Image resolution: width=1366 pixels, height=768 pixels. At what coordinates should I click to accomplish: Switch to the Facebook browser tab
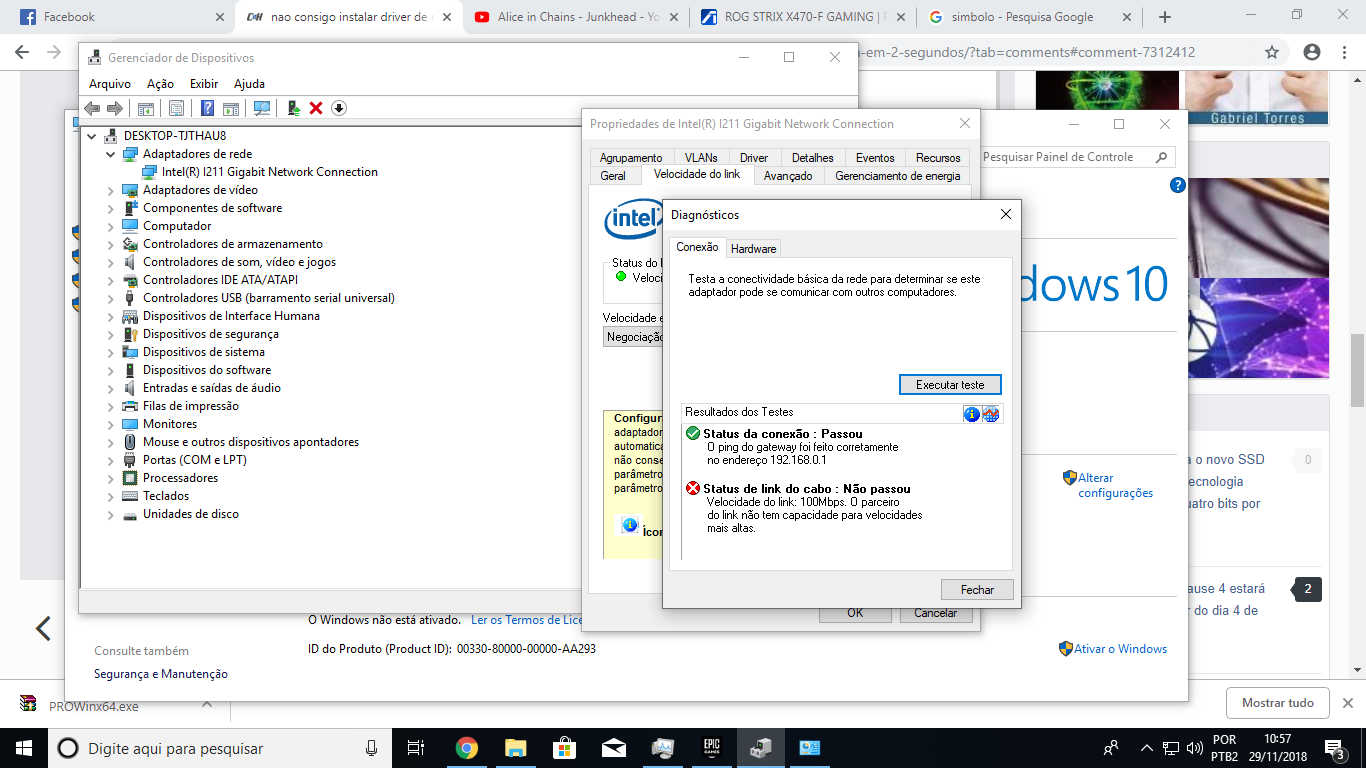118,17
